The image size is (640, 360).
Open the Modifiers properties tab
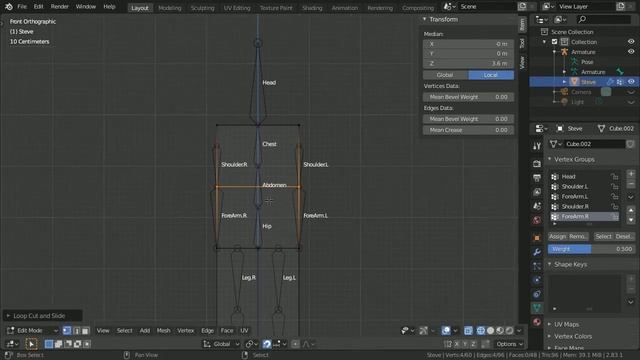pos(537,252)
